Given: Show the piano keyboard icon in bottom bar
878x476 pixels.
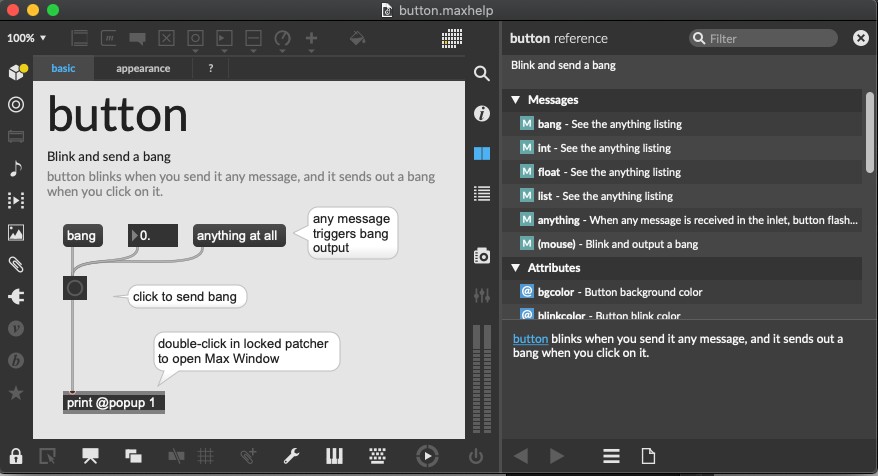Looking at the screenshot, I should tap(334, 456).
